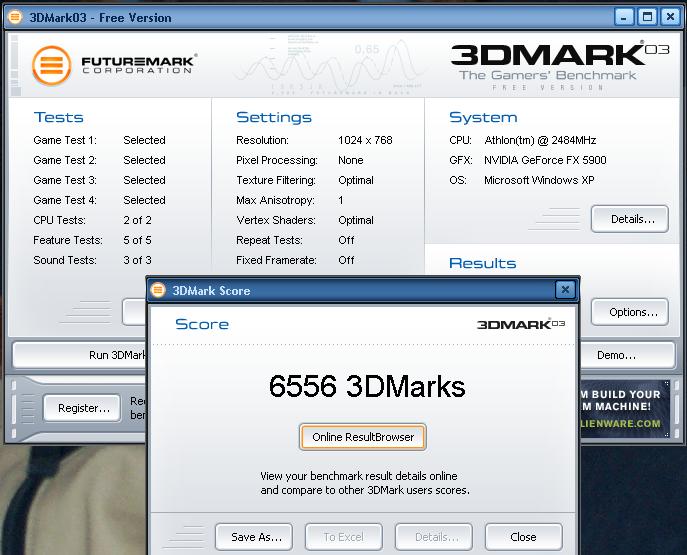The width and height of the screenshot is (687, 555).
Task: Open System Details... in main window
Action: [630, 219]
